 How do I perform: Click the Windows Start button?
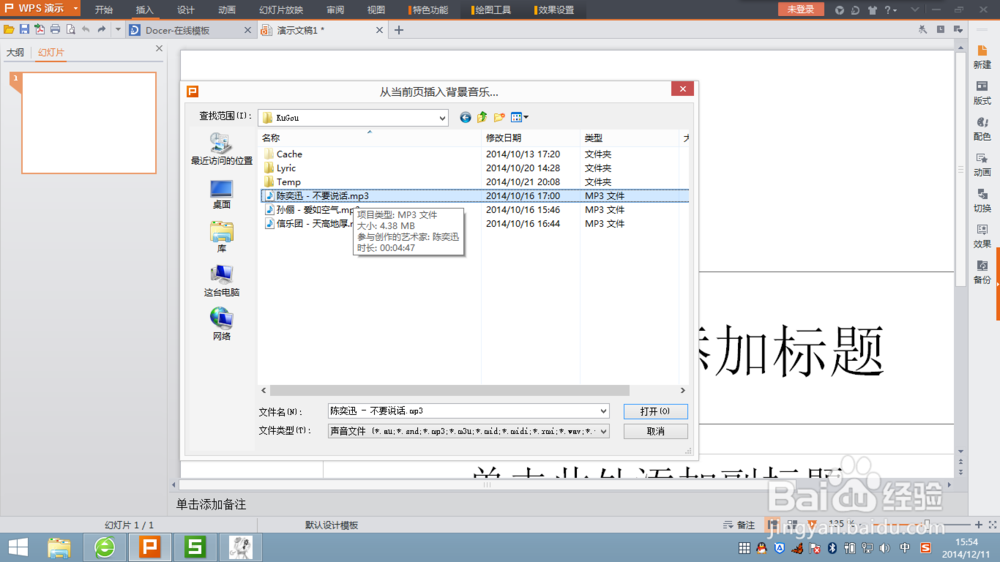[x=18, y=547]
